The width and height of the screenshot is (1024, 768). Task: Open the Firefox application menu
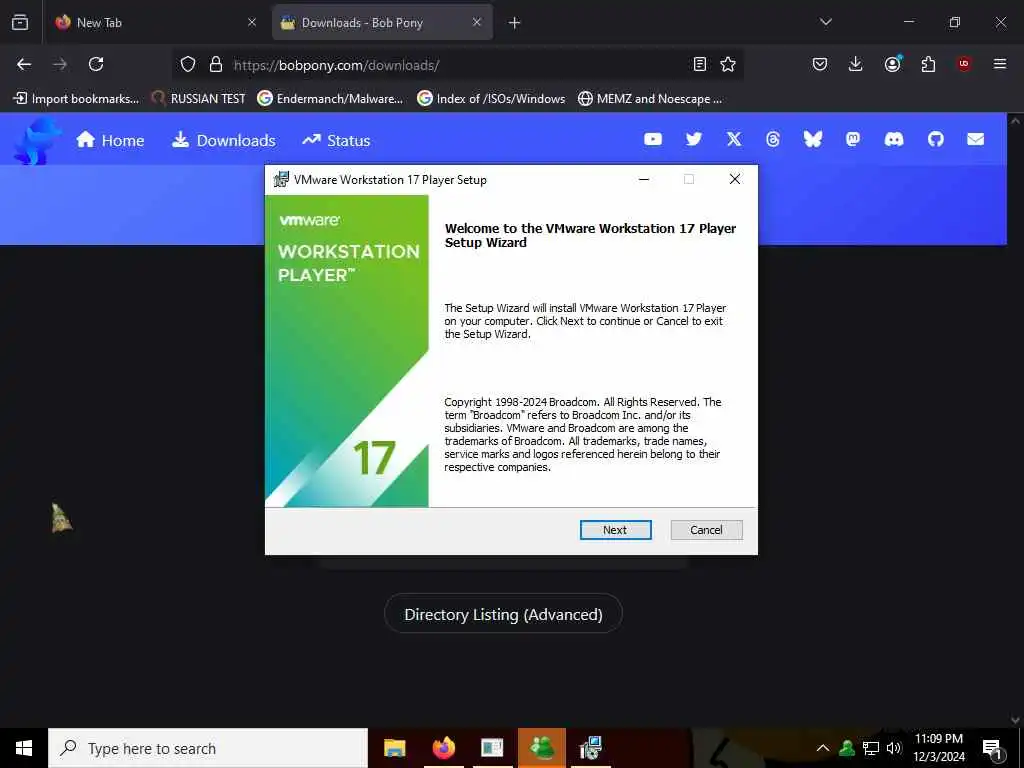point(1000,64)
